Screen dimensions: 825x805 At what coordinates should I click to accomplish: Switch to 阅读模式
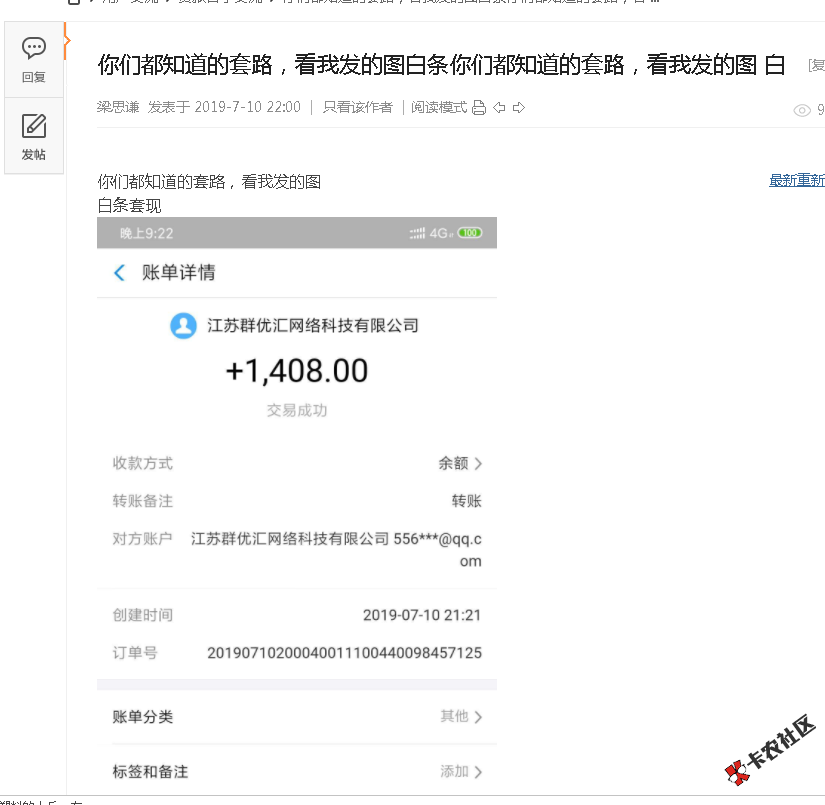[439, 107]
